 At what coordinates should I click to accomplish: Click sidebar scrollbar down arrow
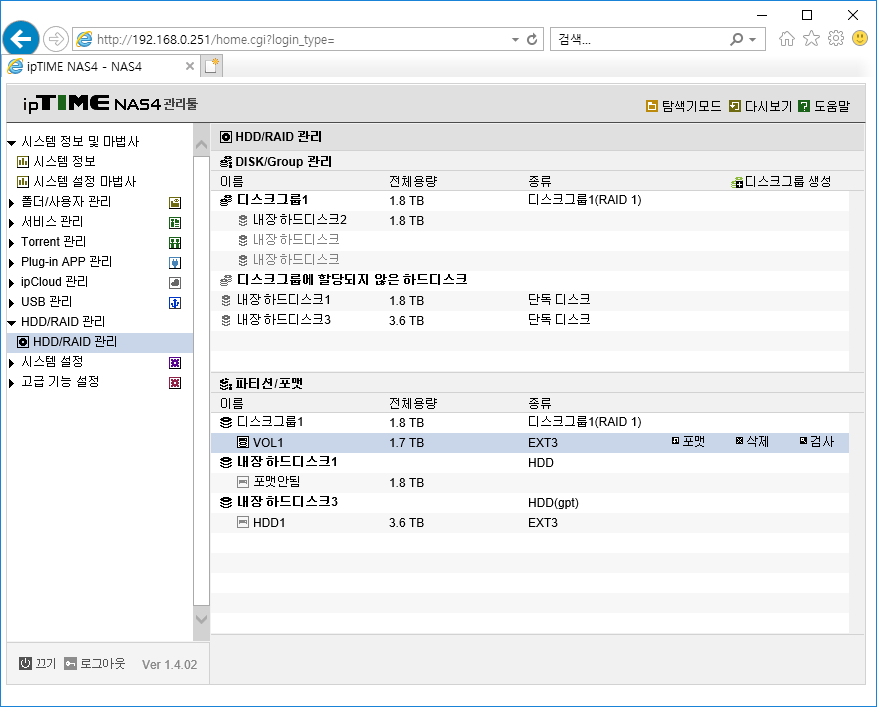[201, 619]
